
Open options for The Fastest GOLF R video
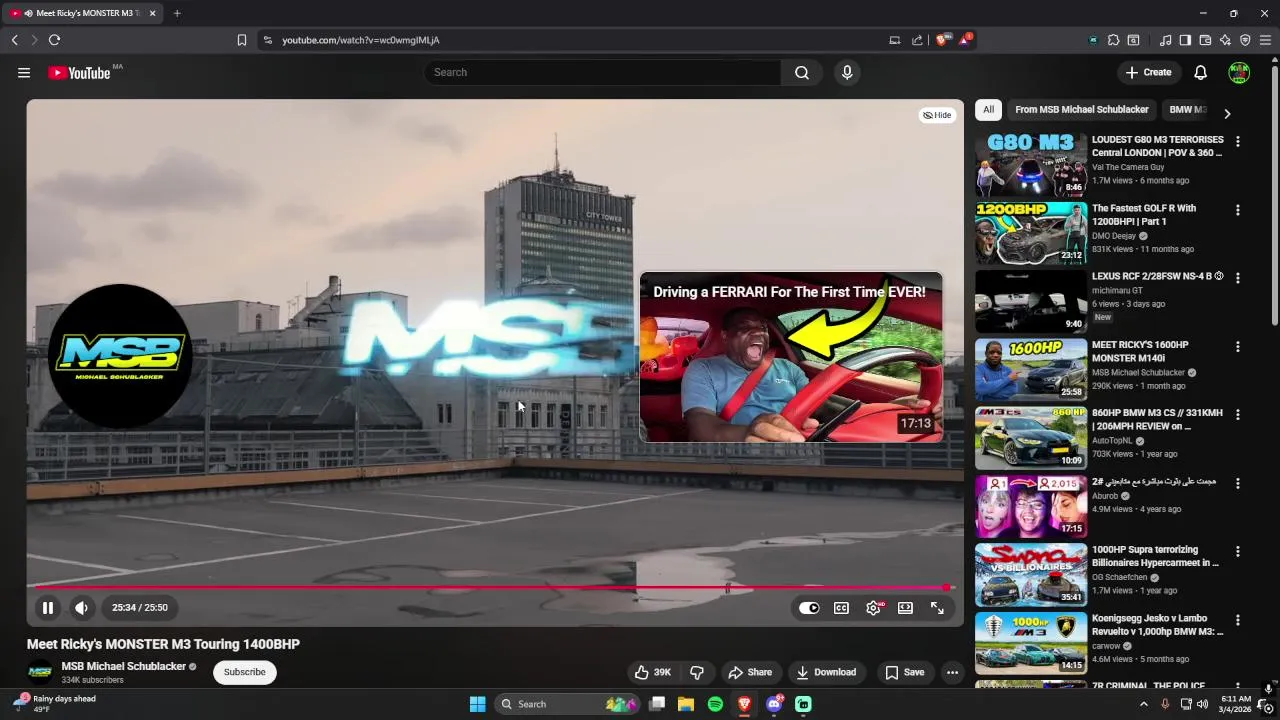click(1237, 210)
